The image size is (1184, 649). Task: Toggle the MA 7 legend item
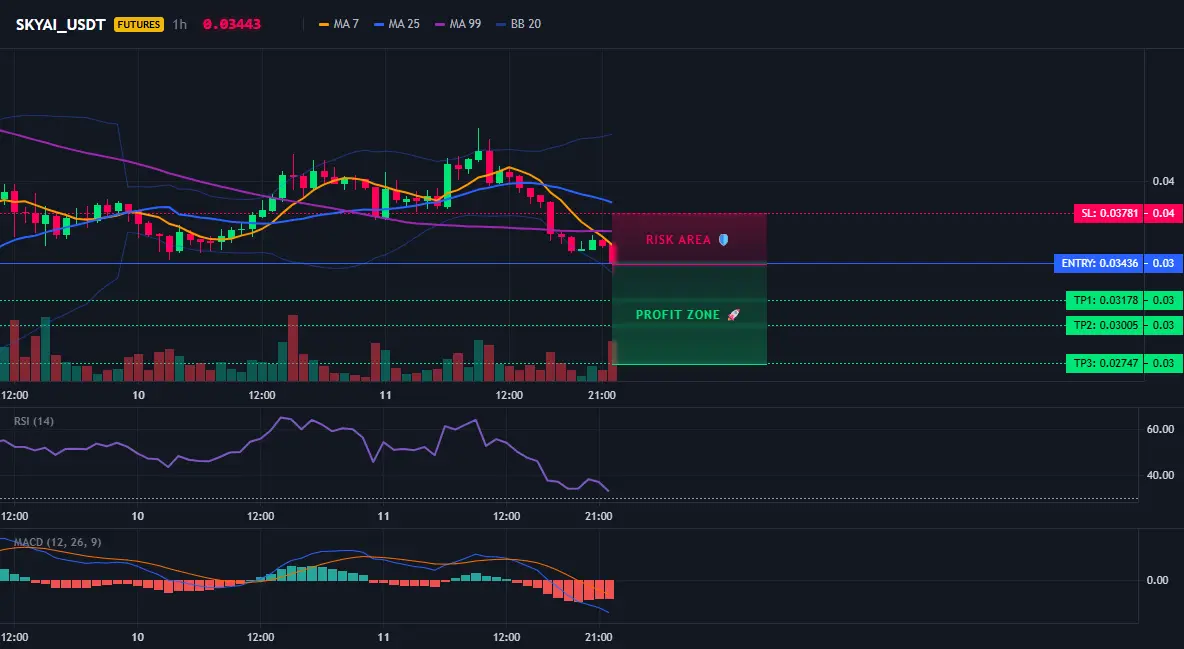coord(339,24)
